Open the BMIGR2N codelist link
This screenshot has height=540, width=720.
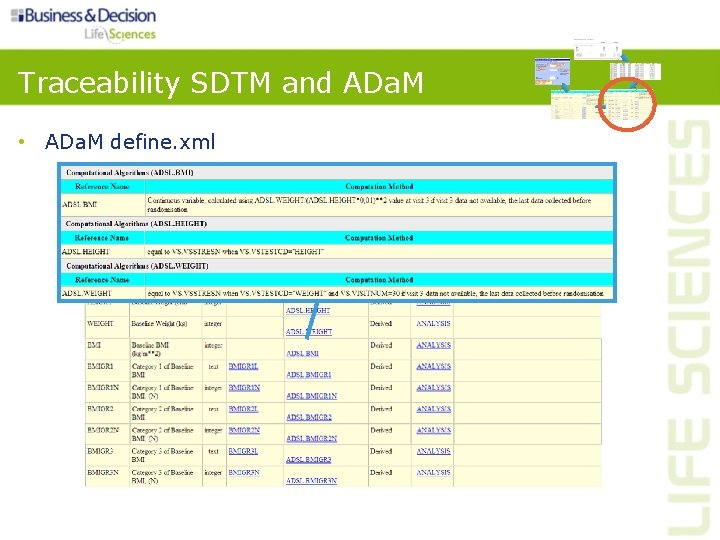(x=244, y=430)
